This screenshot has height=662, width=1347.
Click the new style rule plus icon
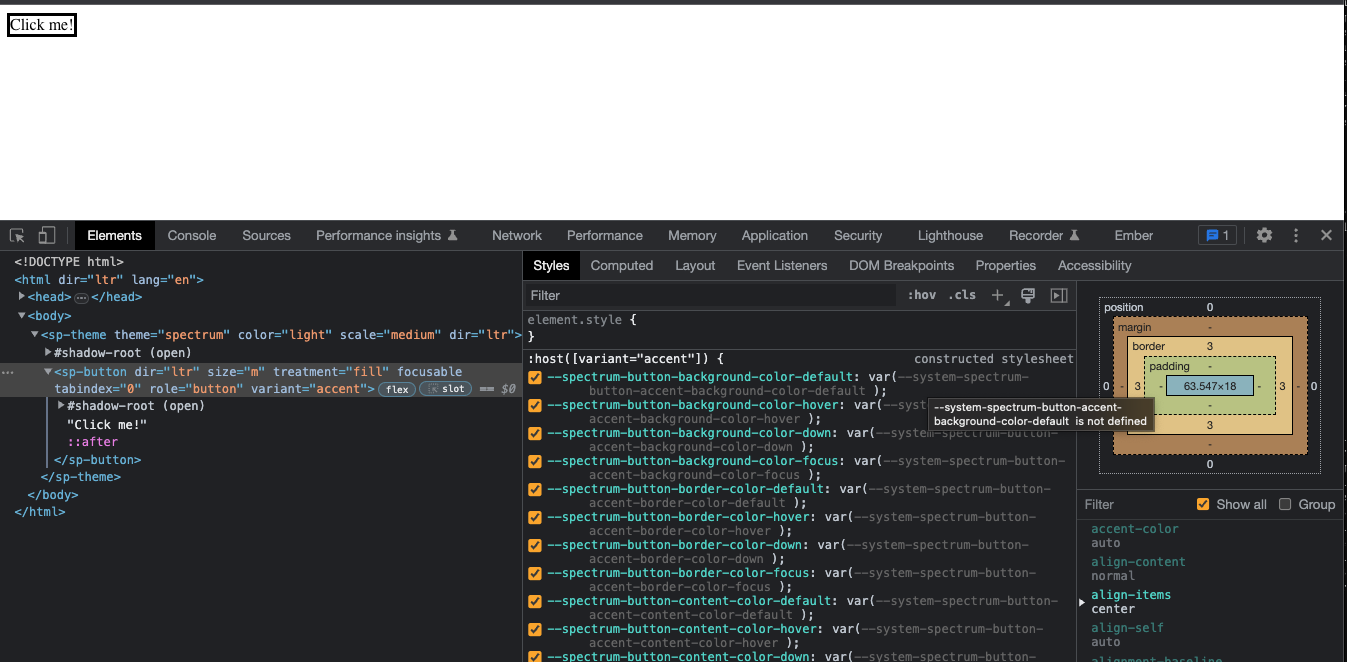[x=998, y=295]
